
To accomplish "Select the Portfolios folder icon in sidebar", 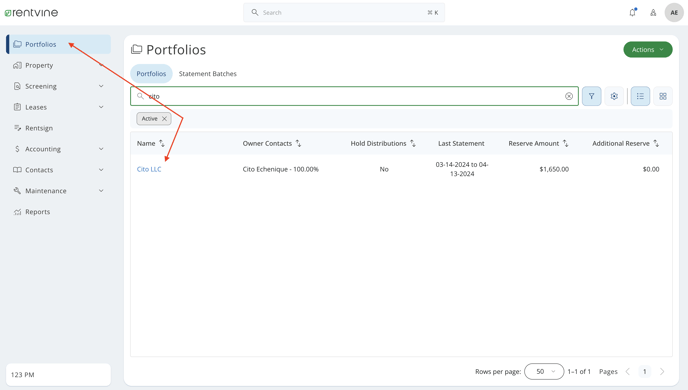I will point(17,44).
